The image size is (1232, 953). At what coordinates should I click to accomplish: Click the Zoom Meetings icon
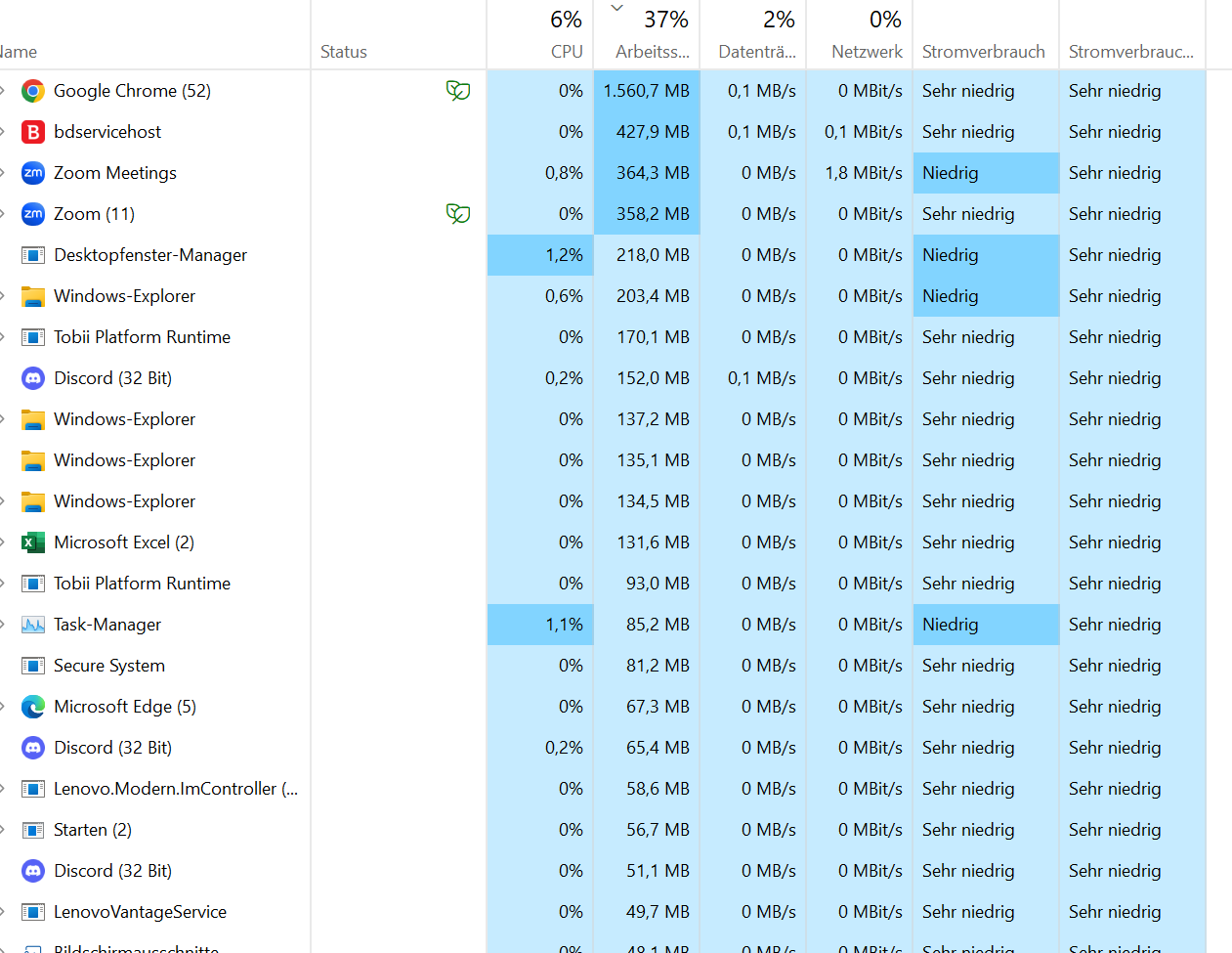pos(33,173)
